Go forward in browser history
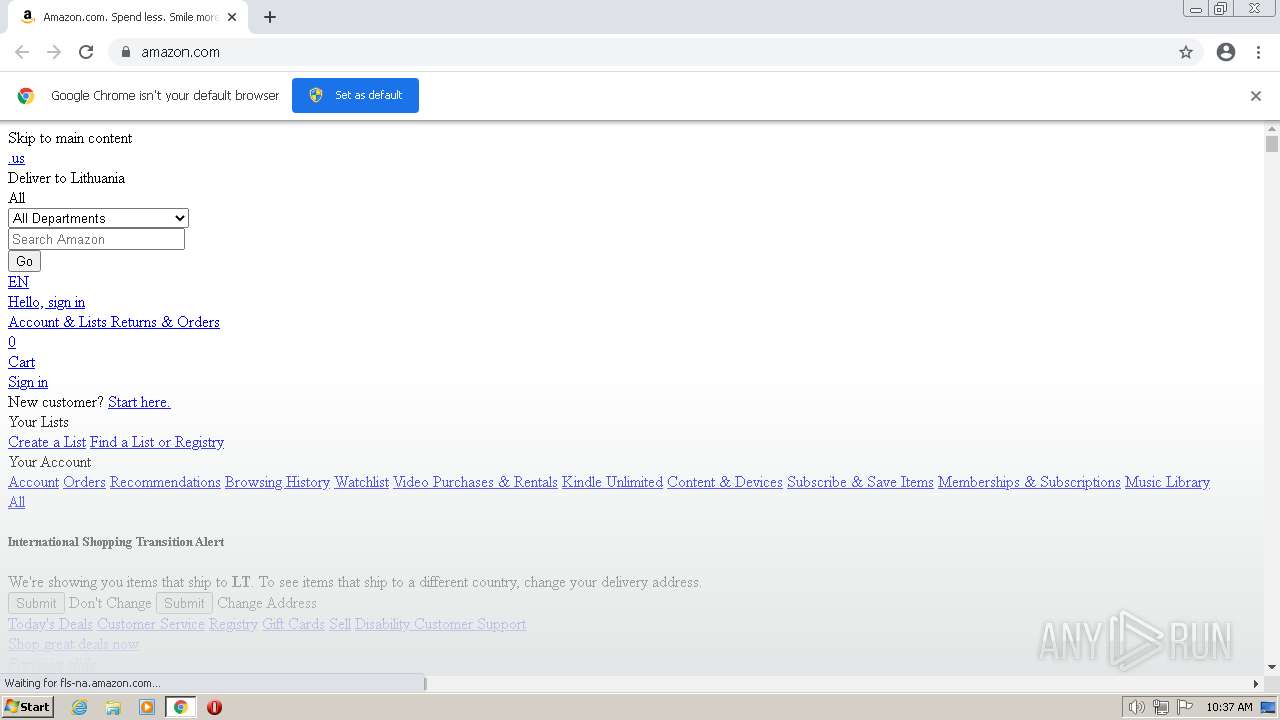Viewport: 1280px width, 720px height. (54, 52)
